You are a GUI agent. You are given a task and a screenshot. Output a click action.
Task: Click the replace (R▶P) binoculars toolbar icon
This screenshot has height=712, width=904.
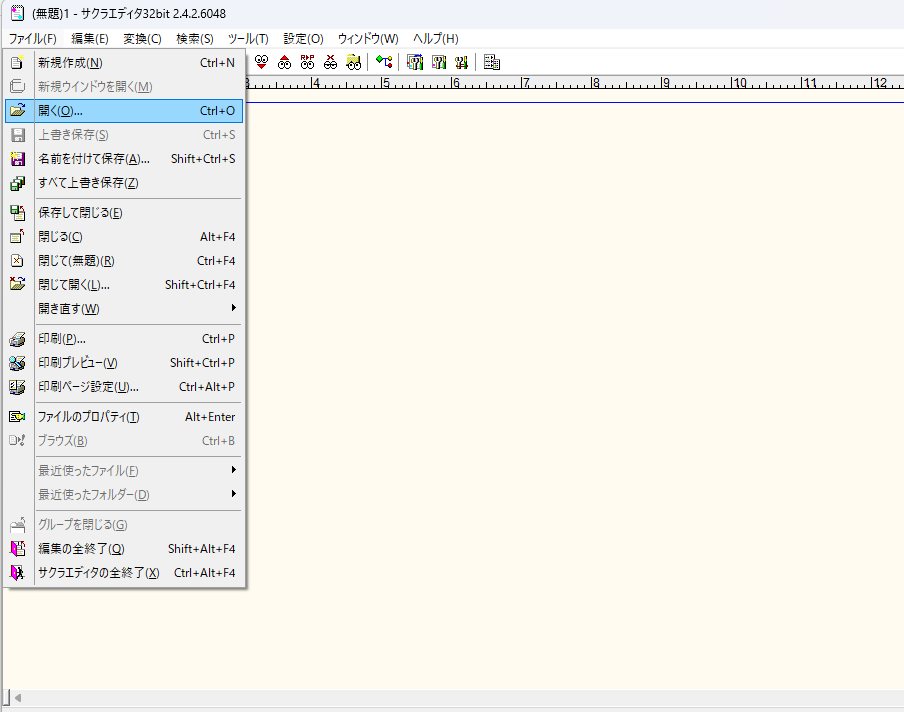tap(308, 62)
